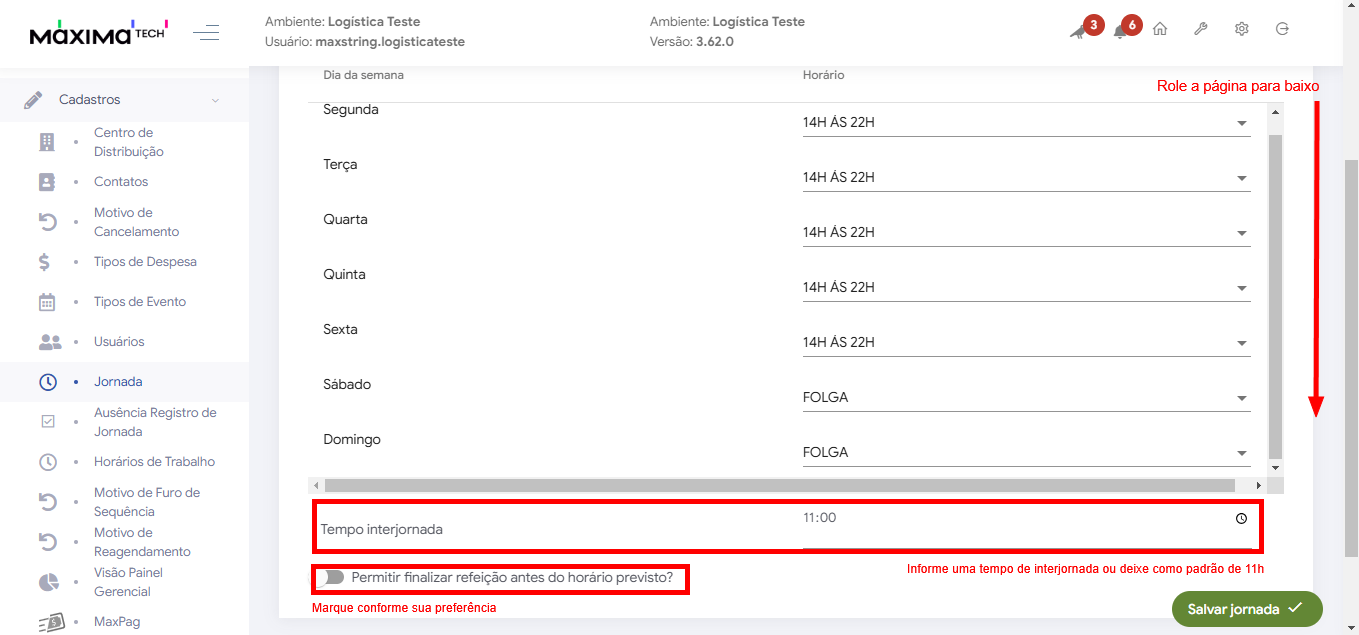Click the Ausência Registro de Jornada check icon
The image size is (1359, 635).
click(x=48, y=422)
